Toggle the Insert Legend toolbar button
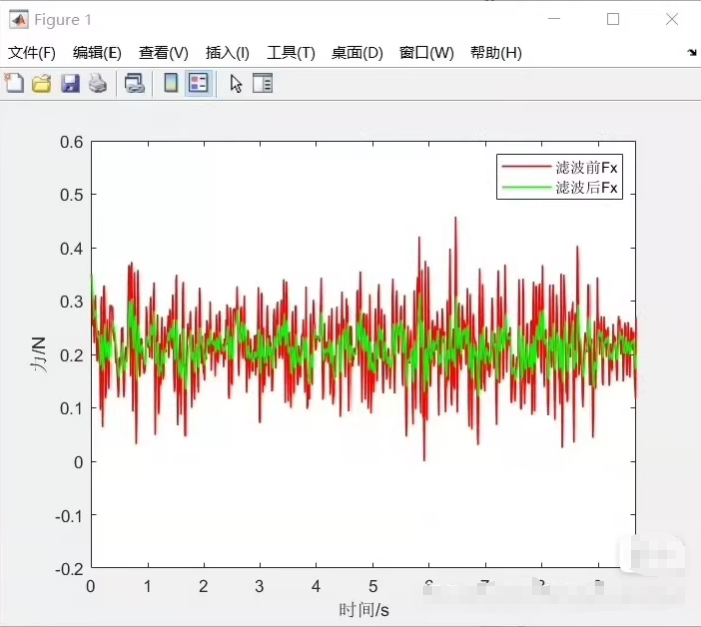The height and width of the screenshot is (627, 701). pyautogui.click(x=198, y=83)
